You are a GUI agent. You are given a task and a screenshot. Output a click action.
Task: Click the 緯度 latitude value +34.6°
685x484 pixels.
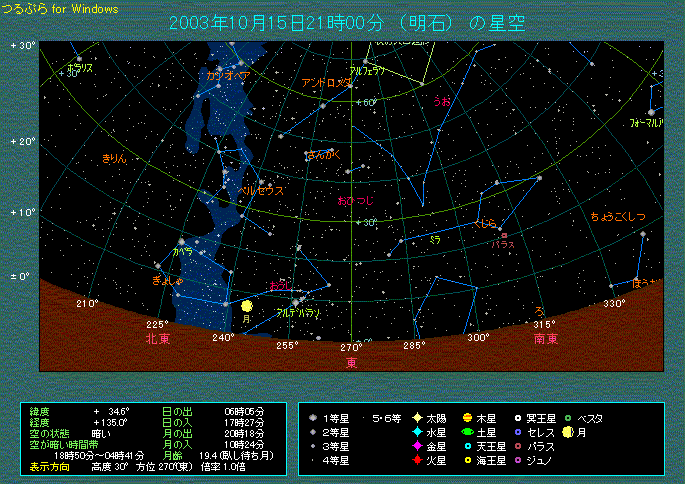pyautogui.click(x=111, y=411)
